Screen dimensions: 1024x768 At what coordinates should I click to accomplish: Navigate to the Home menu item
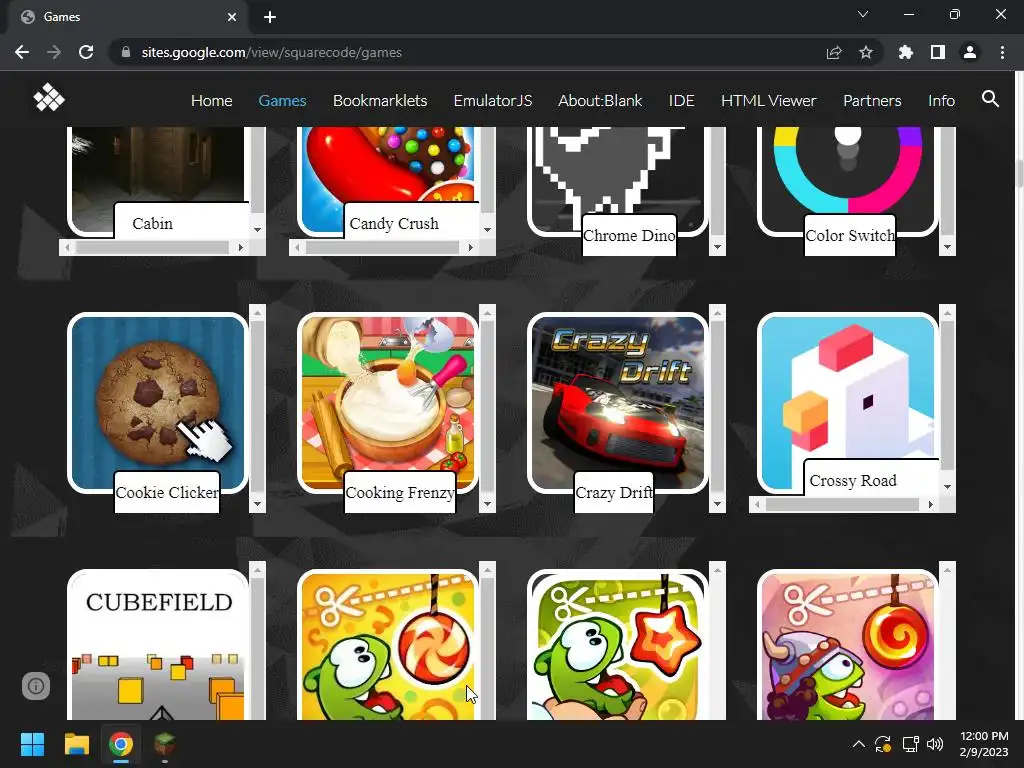pyautogui.click(x=212, y=101)
